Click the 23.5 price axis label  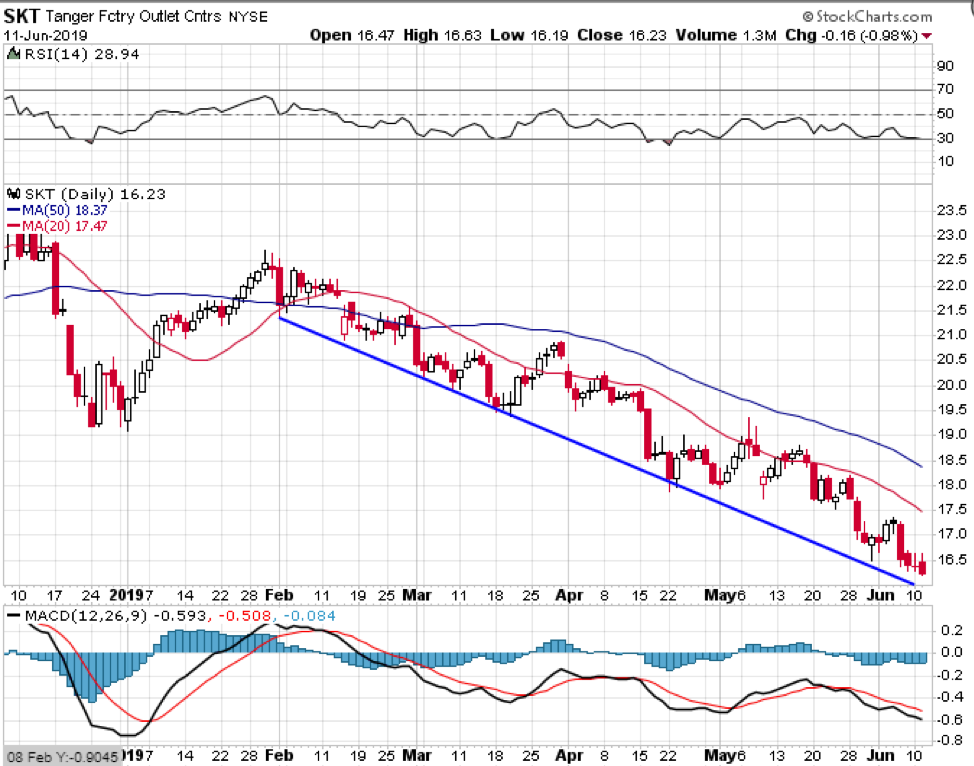click(x=952, y=211)
